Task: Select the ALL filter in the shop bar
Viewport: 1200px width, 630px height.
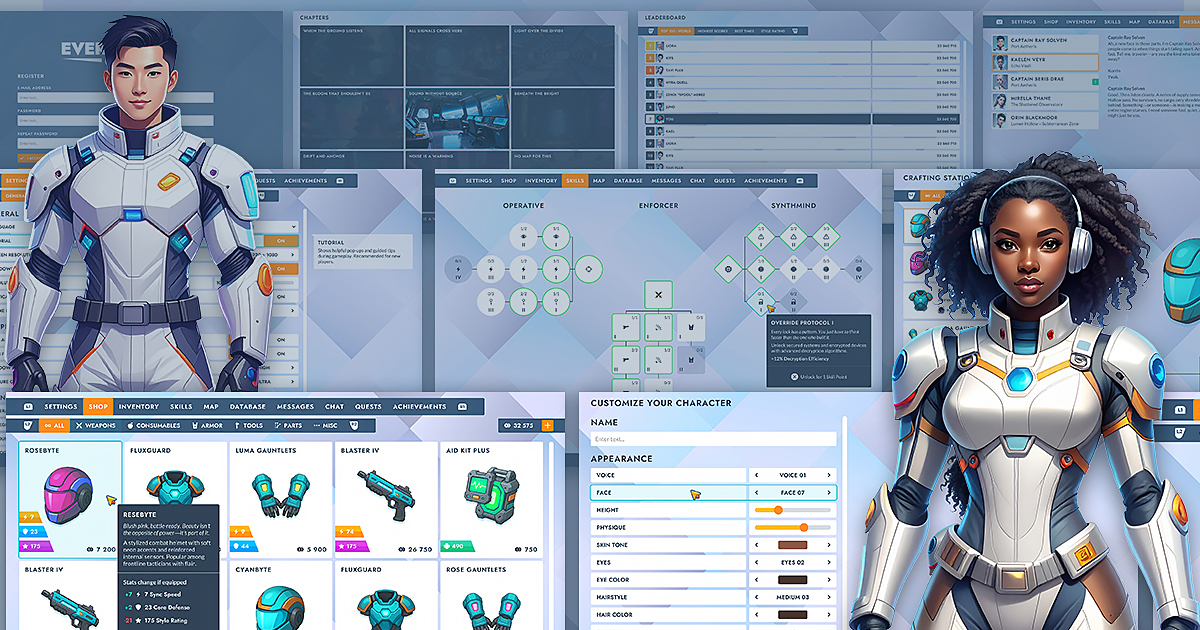Action: tap(54, 424)
